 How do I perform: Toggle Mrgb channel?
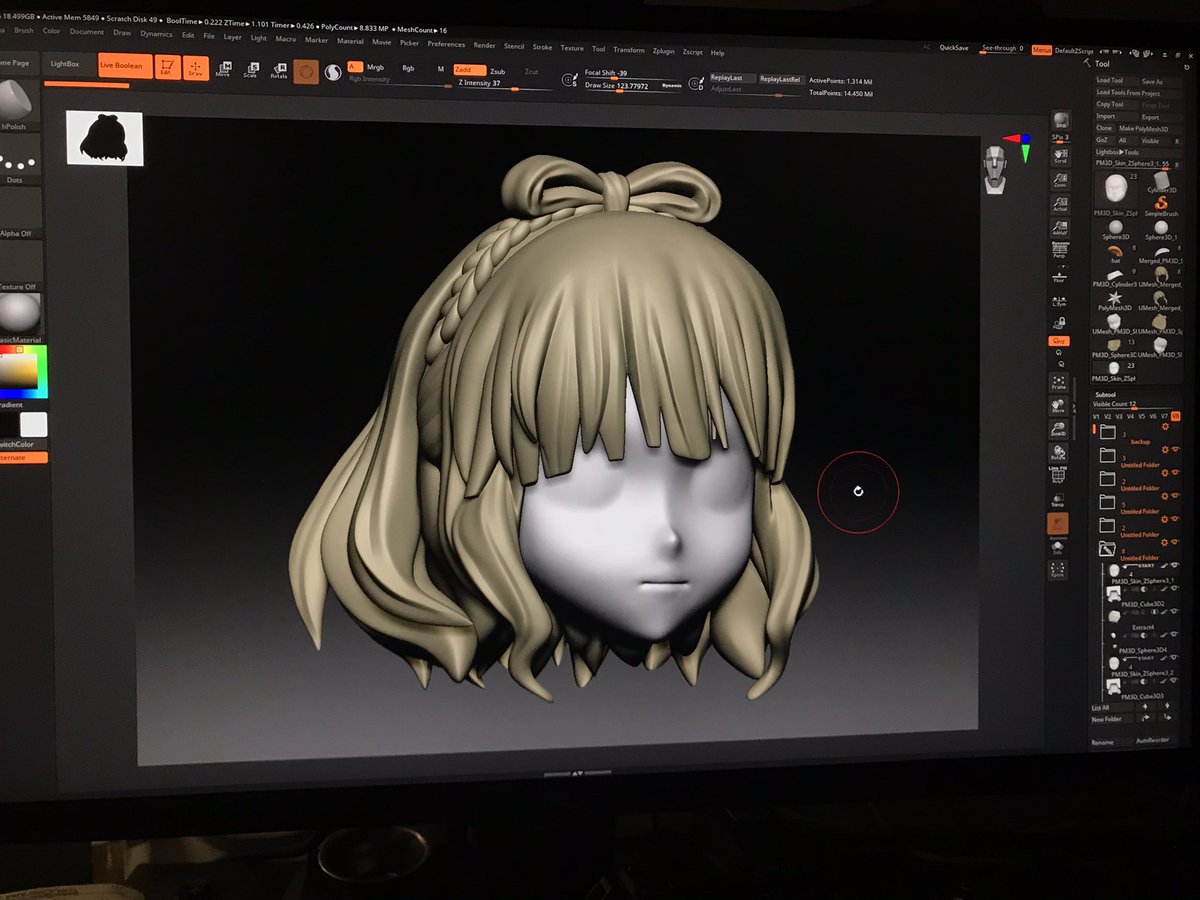point(376,68)
